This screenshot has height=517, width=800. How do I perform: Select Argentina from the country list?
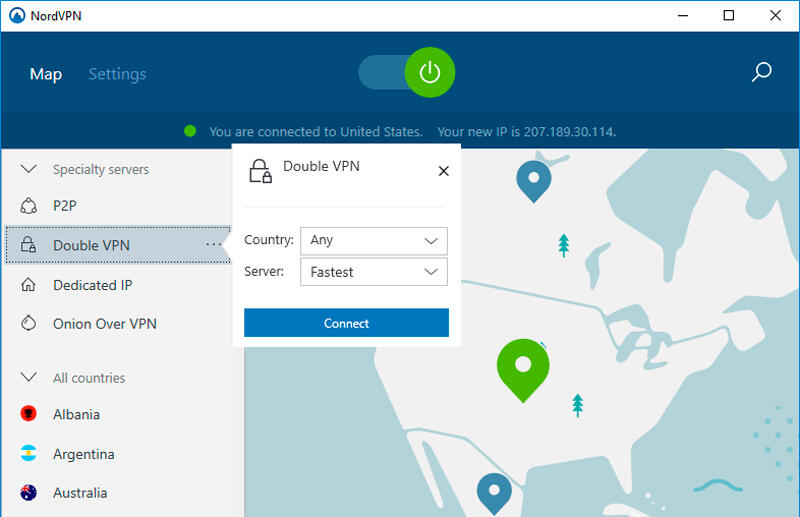pos(84,454)
